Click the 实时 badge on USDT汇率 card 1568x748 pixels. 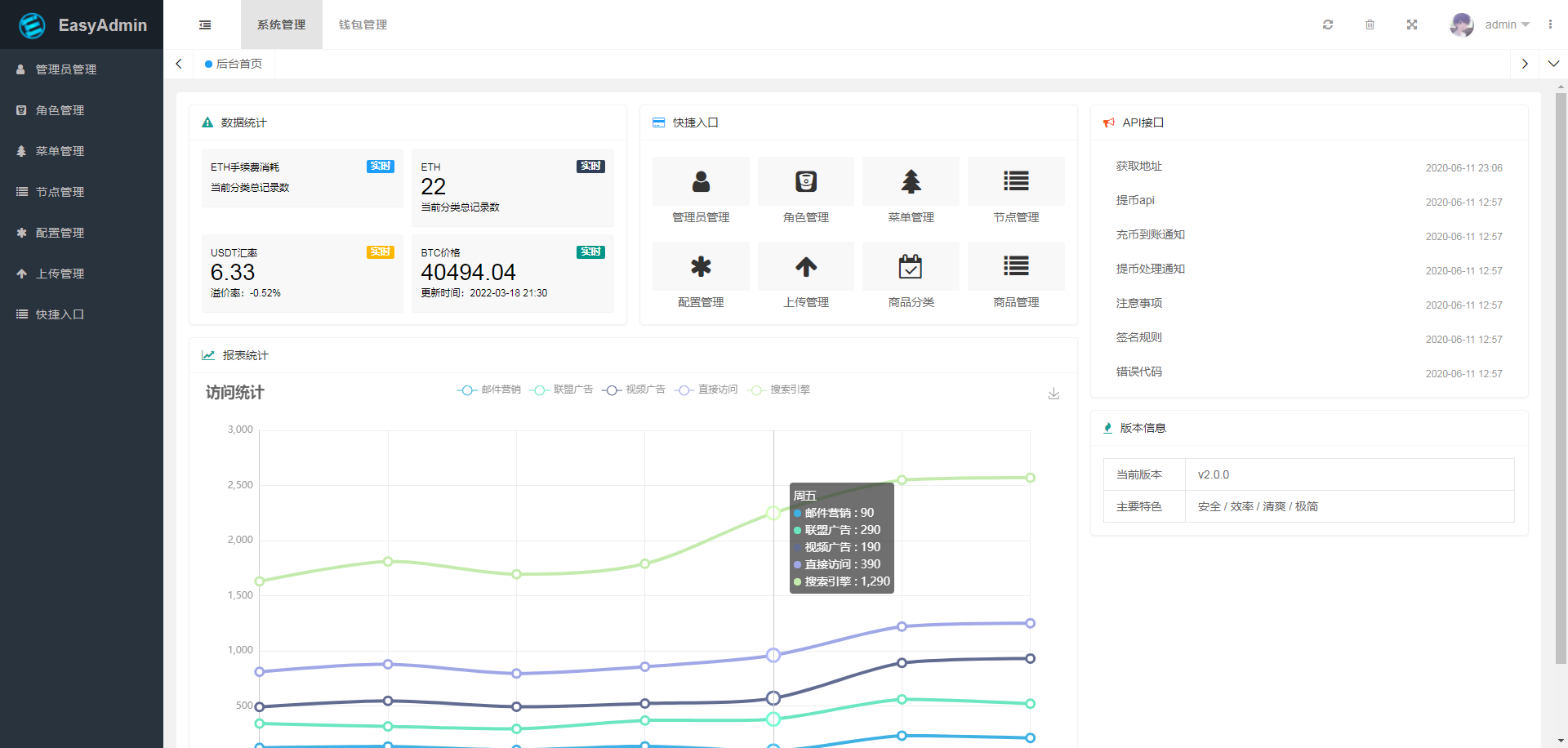(381, 252)
